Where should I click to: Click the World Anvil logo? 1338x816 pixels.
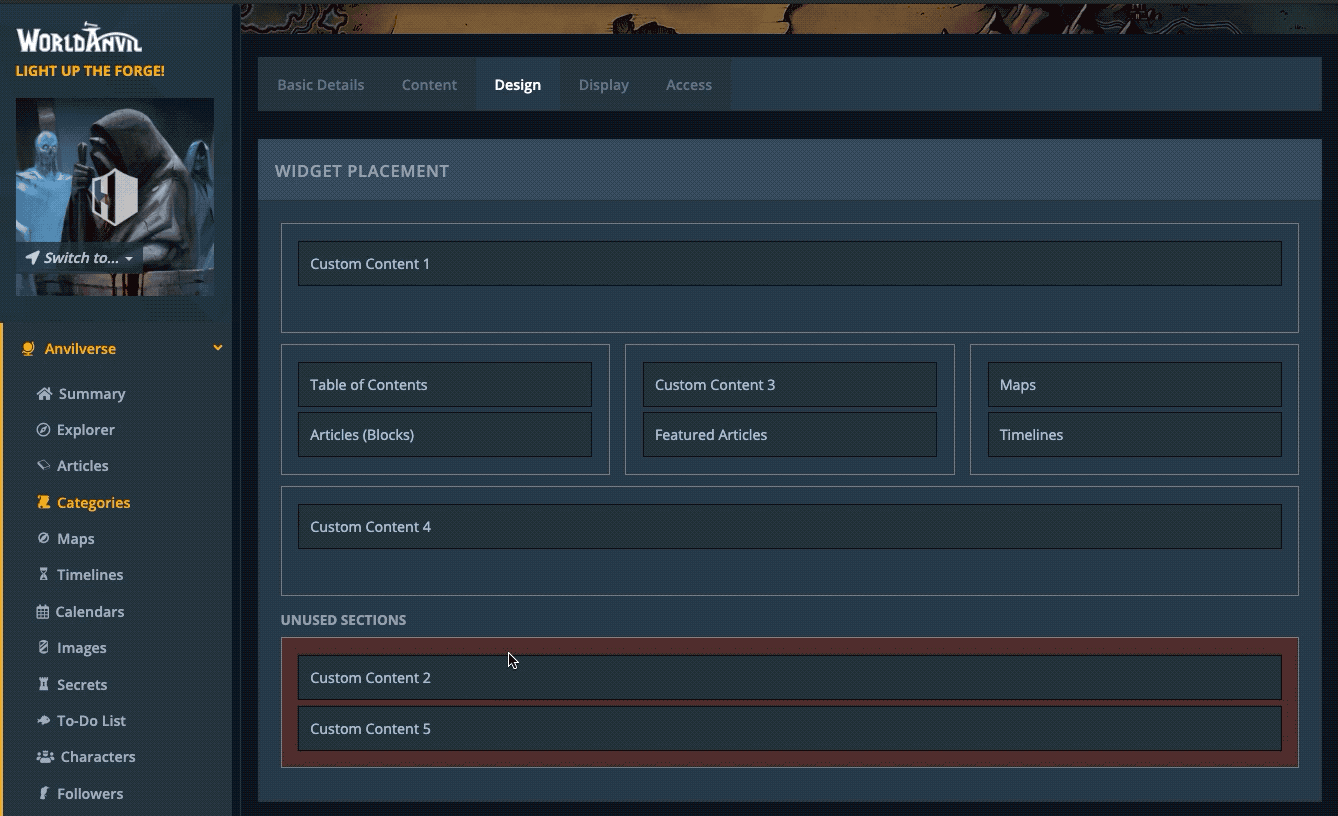pos(79,39)
